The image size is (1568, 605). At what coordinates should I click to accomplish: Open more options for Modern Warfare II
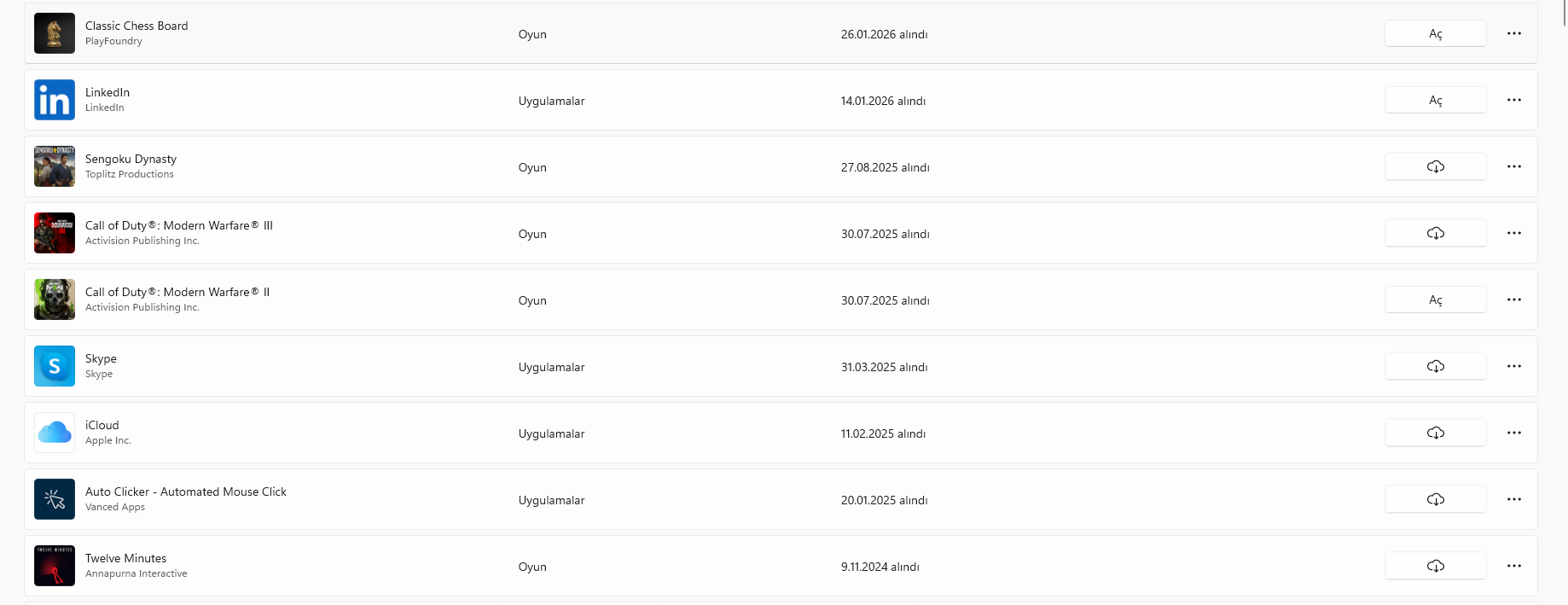pos(1514,300)
